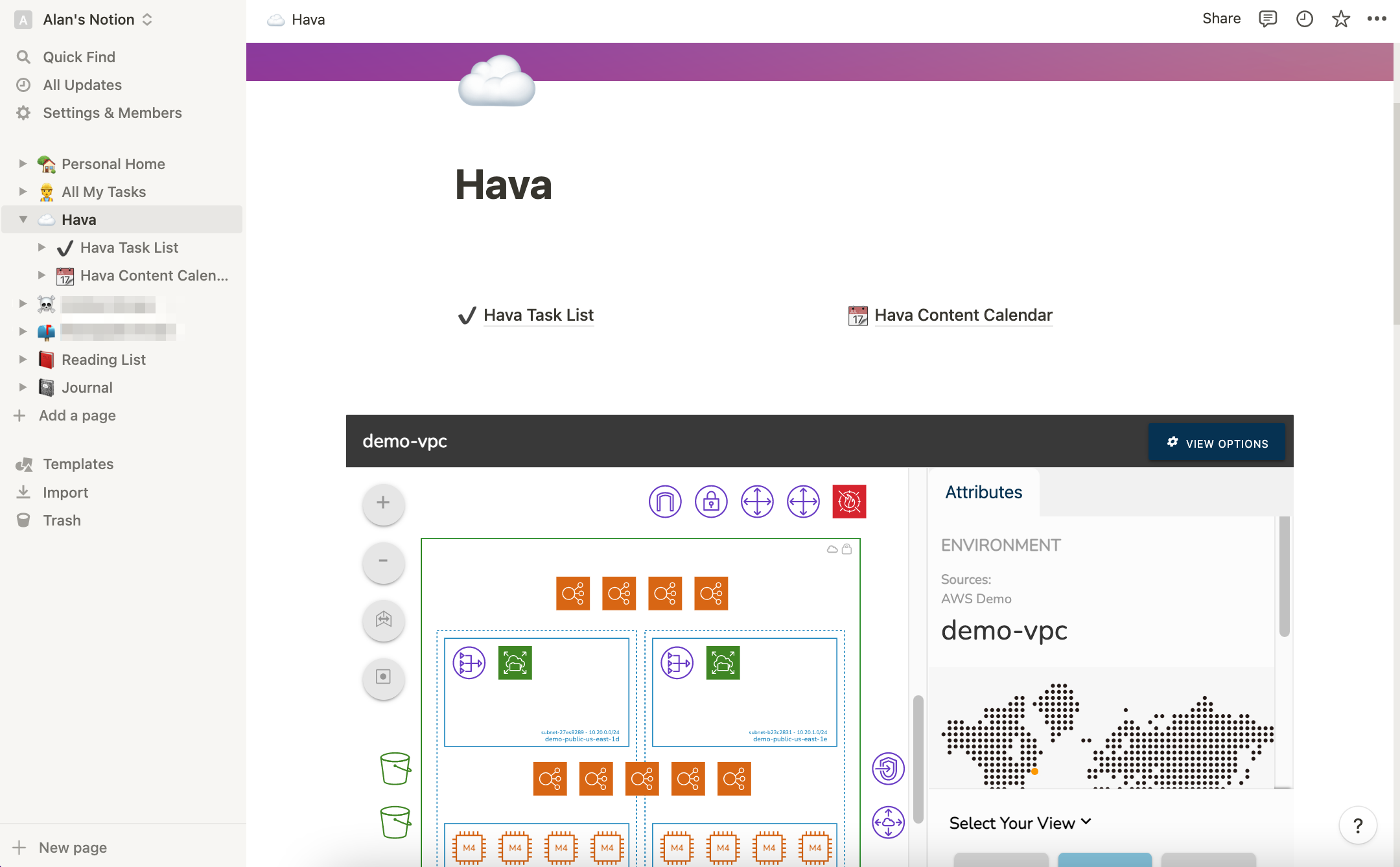Select the shield security icon right of the diagram
Viewport: 1400px width, 867px height.
click(x=888, y=768)
